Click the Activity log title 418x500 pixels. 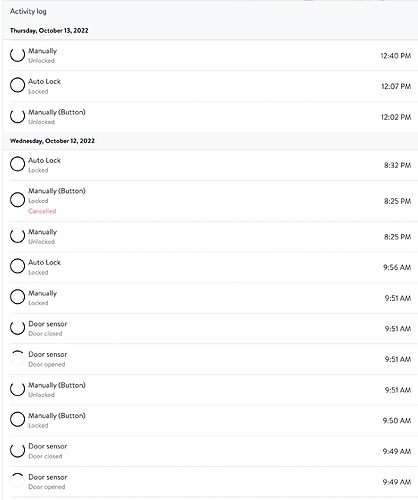[x=28, y=11]
